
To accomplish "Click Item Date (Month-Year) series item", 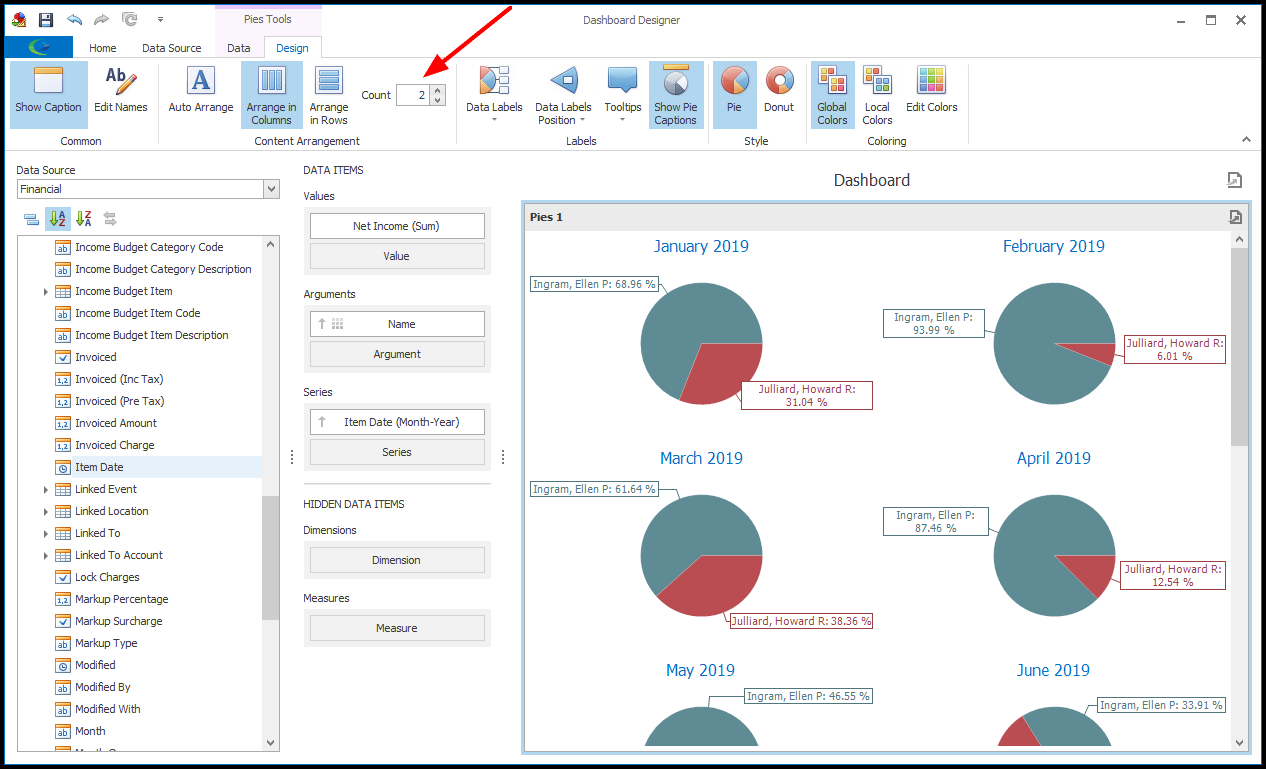I will [397, 422].
